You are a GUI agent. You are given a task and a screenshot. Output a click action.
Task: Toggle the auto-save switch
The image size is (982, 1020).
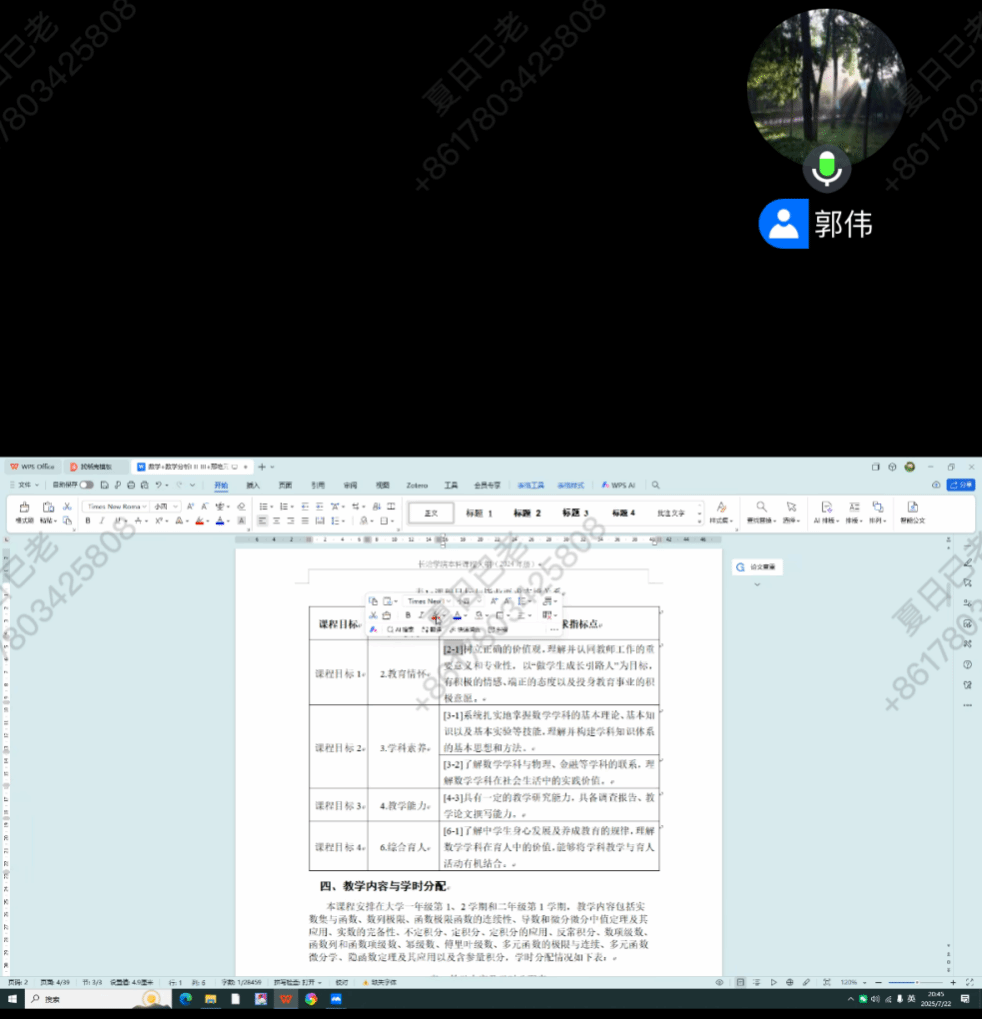point(86,485)
